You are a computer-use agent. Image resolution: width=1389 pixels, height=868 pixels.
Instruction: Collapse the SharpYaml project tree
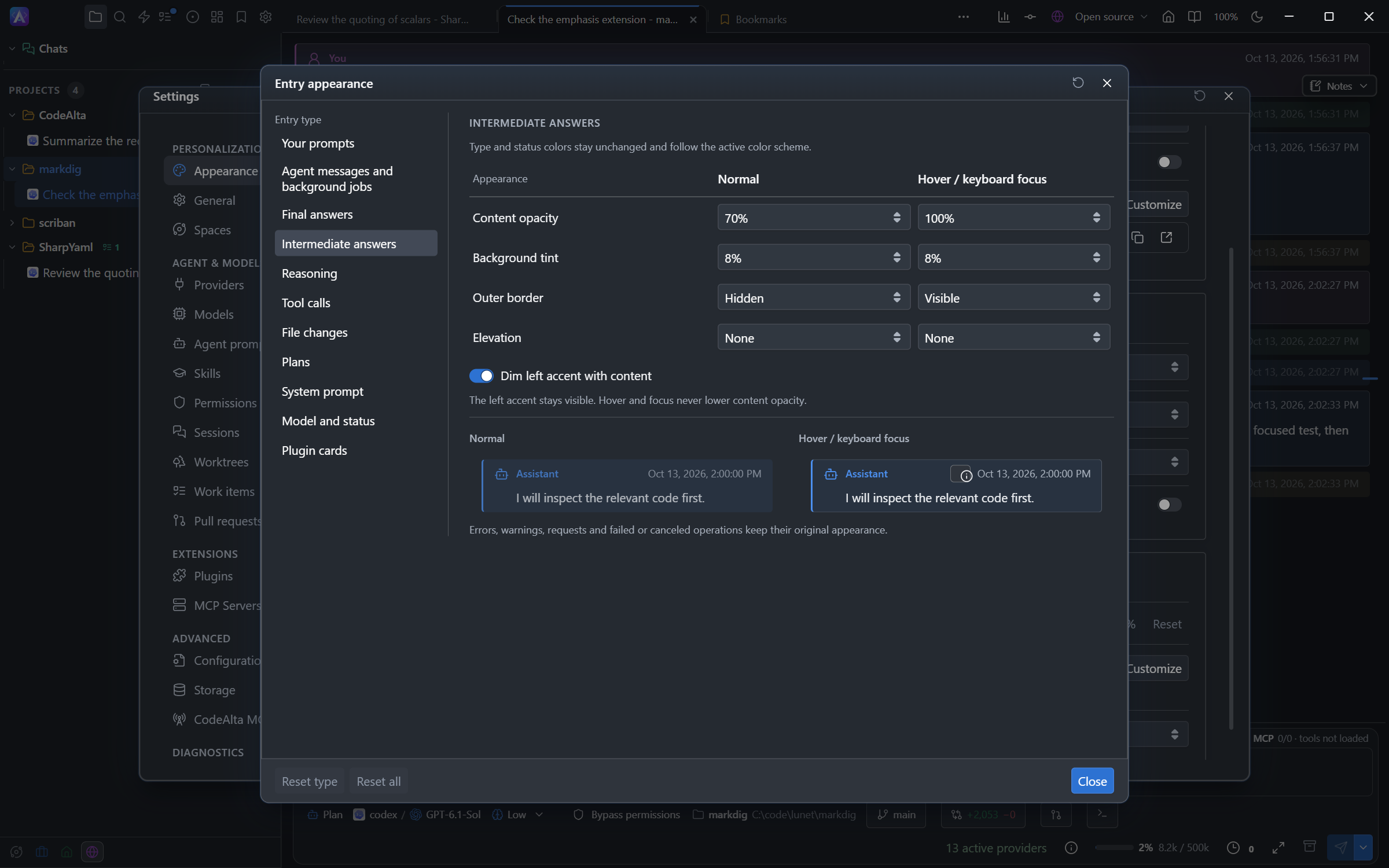click(12, 247)
